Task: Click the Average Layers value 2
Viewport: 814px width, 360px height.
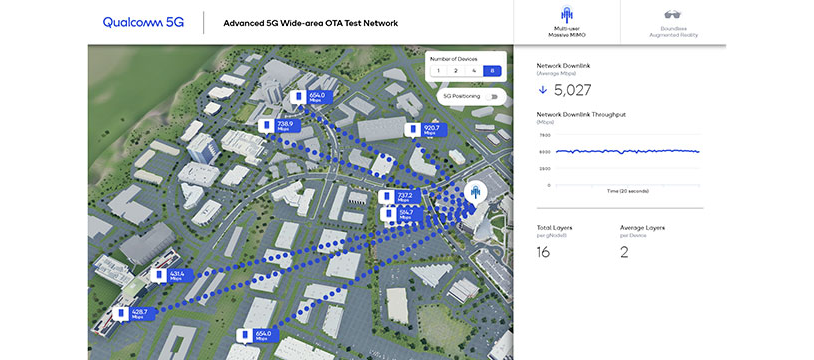Action: [x=624, y=252]
